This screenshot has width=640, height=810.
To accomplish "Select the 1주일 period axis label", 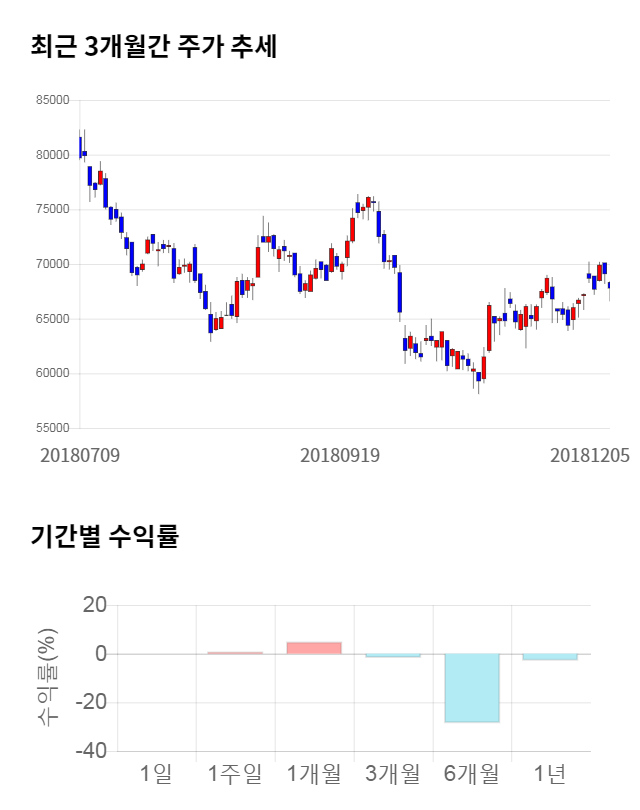I will pyautogui.click(x=235, y=773).
